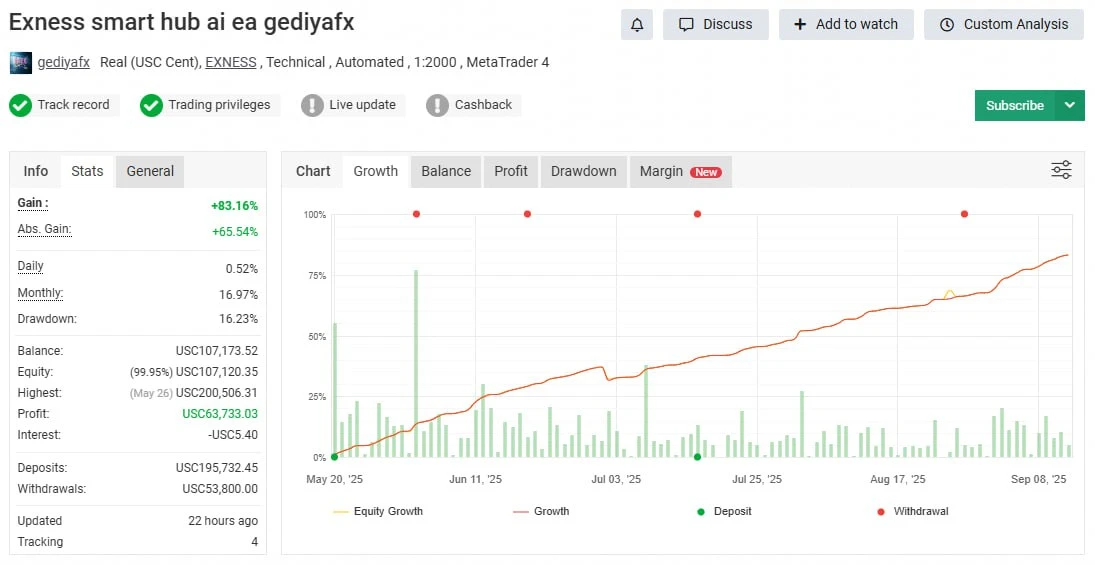
Task: Open chart settings sliders icon
Action: 1061,170
